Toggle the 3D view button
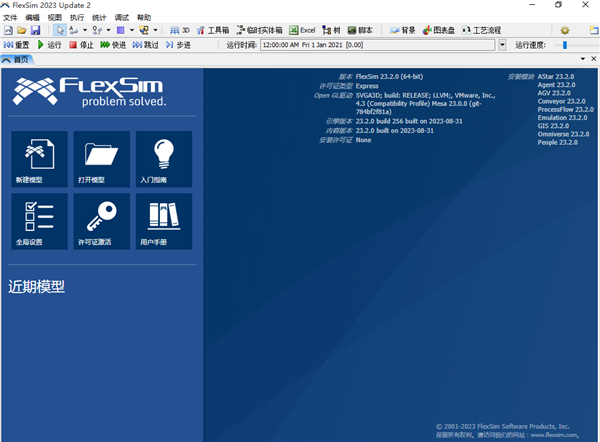Image resolution: width=600 pixels, height=442 pixels. 180,31
